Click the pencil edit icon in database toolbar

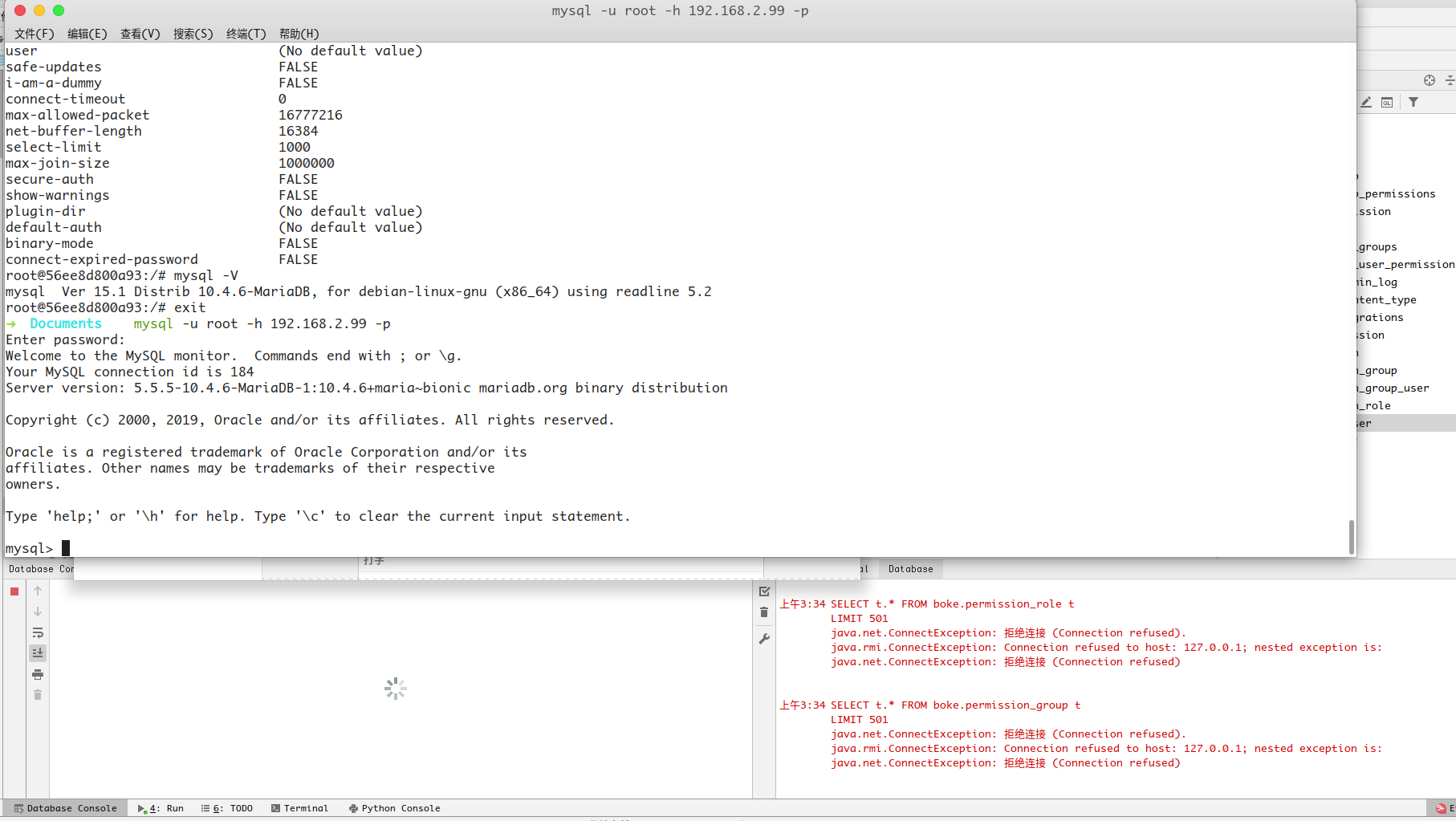click(1366, 102)
